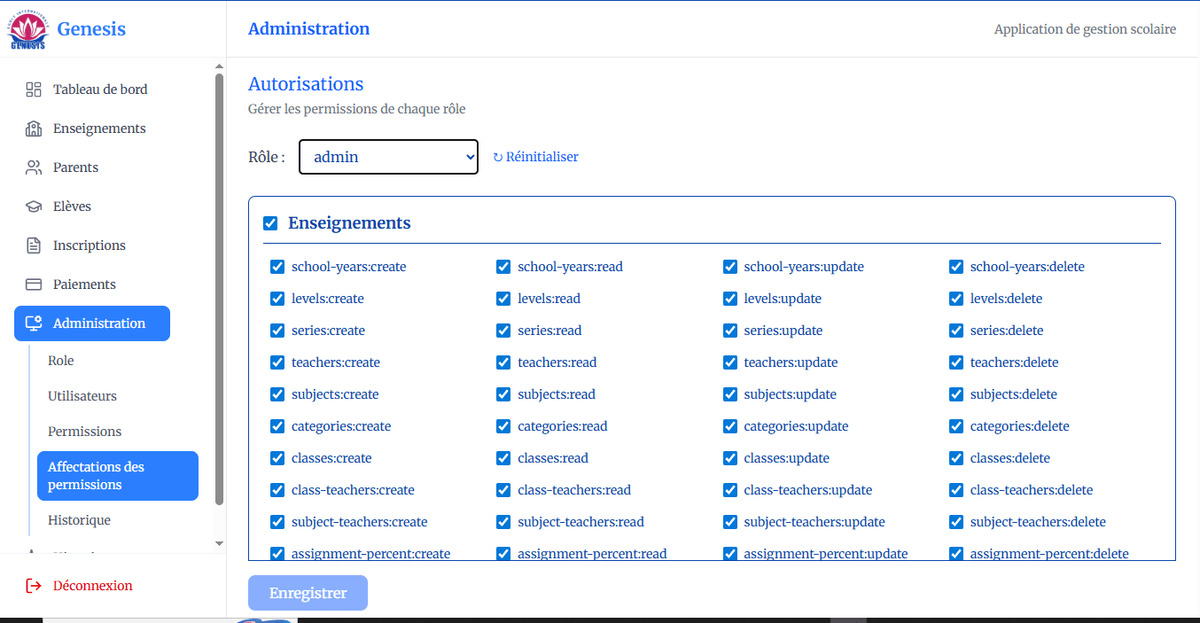
Task: Click the Administration page header title
Action: (x=309, y=29)
